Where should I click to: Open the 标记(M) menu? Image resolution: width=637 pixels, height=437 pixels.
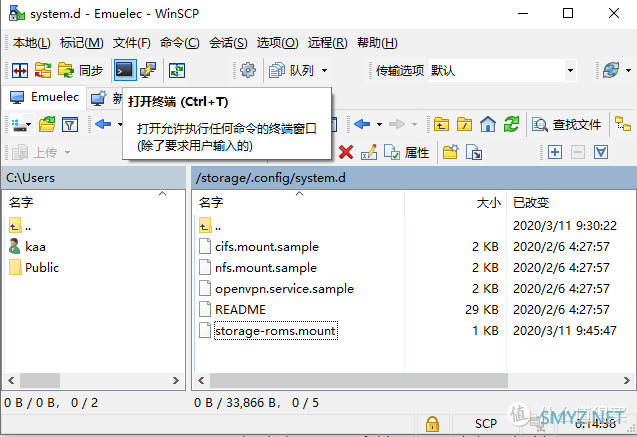pos(82,43)
